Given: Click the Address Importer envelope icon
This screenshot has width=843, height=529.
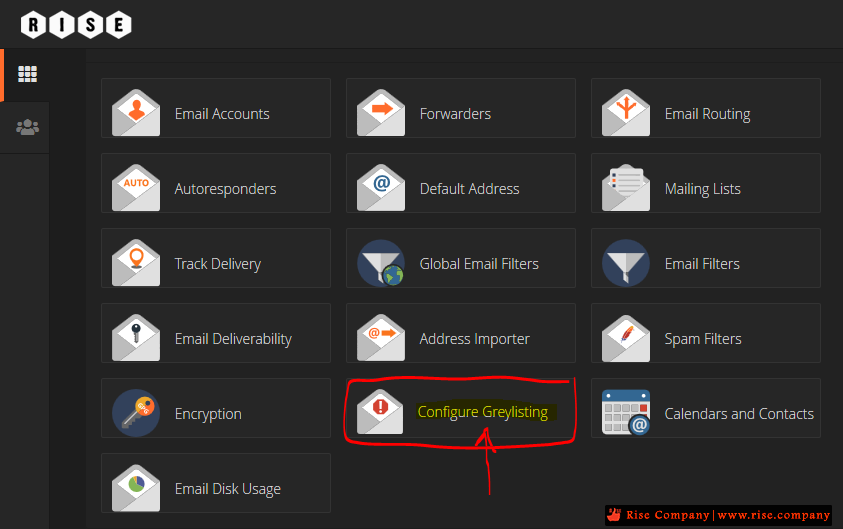Looking at the screenshot, I should [x=381, y=338].
